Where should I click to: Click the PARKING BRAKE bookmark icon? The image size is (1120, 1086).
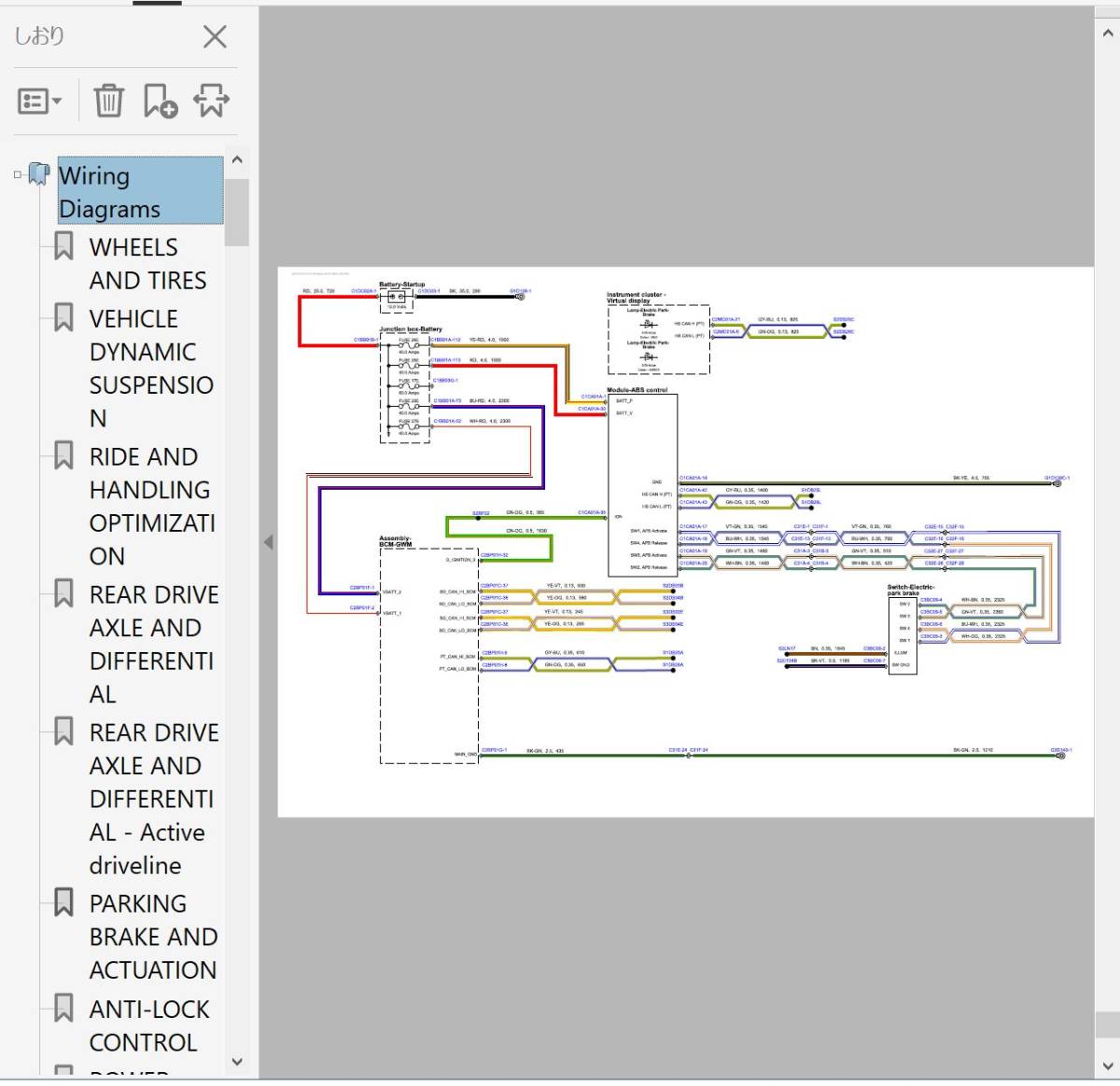pos(63,902)
